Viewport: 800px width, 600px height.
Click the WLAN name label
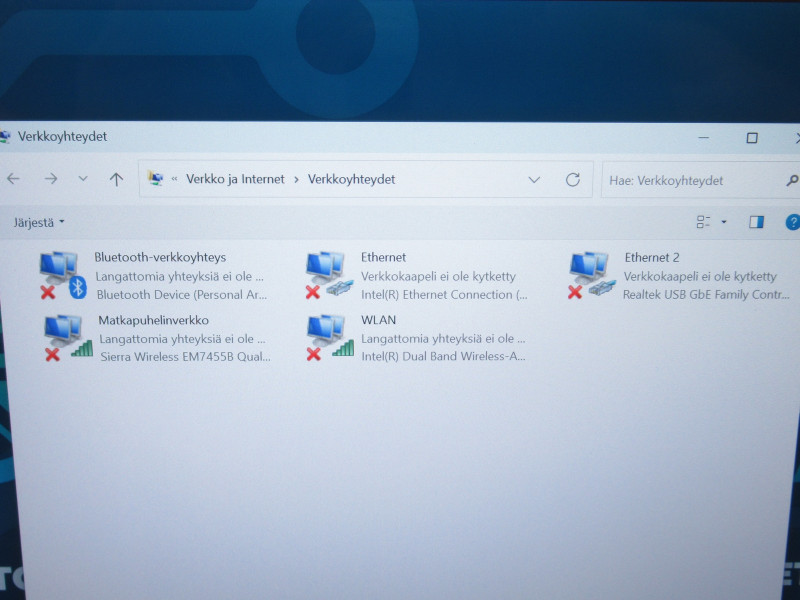(x=378, y=320)
